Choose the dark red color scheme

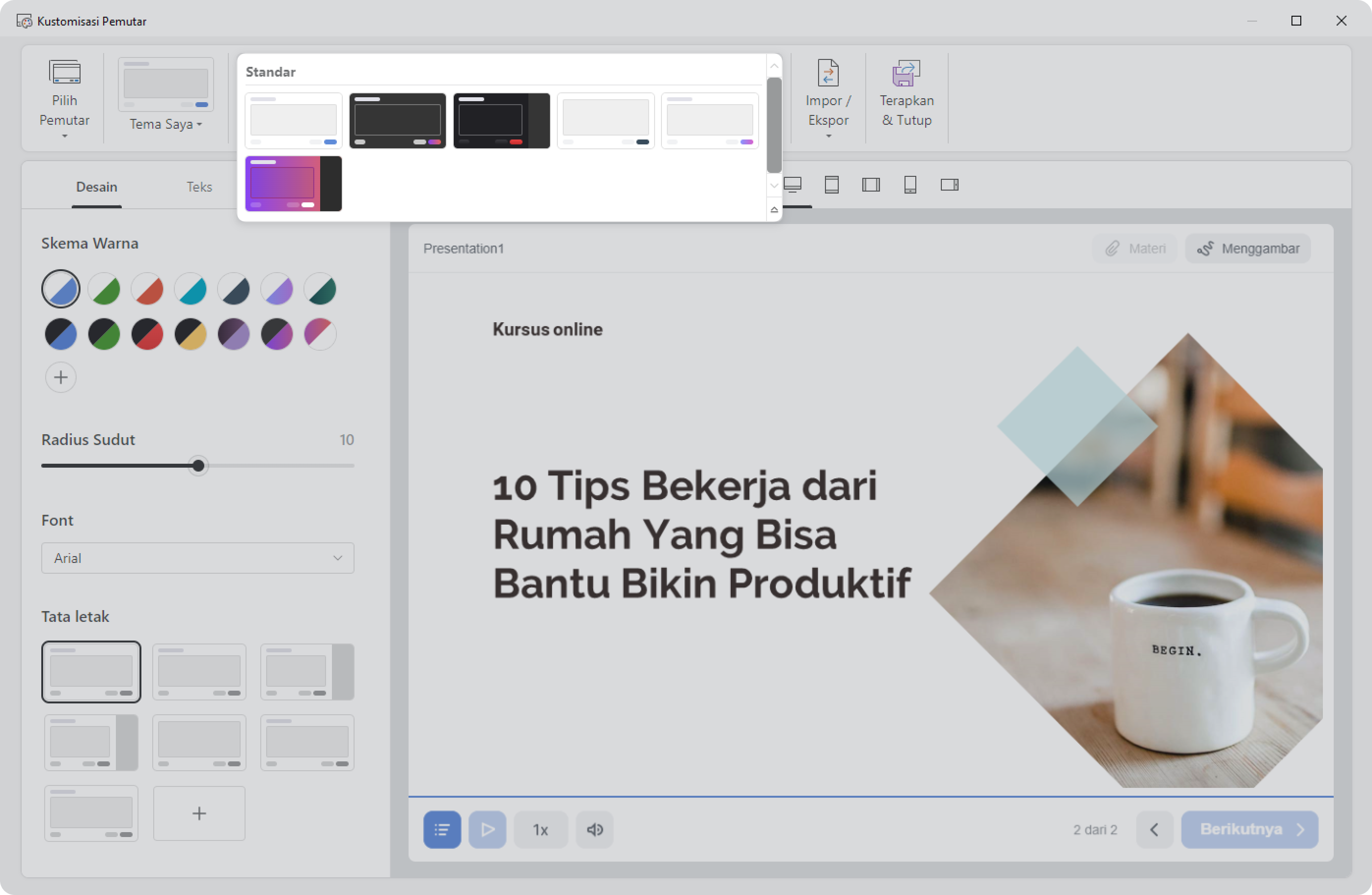coord(147,334)
